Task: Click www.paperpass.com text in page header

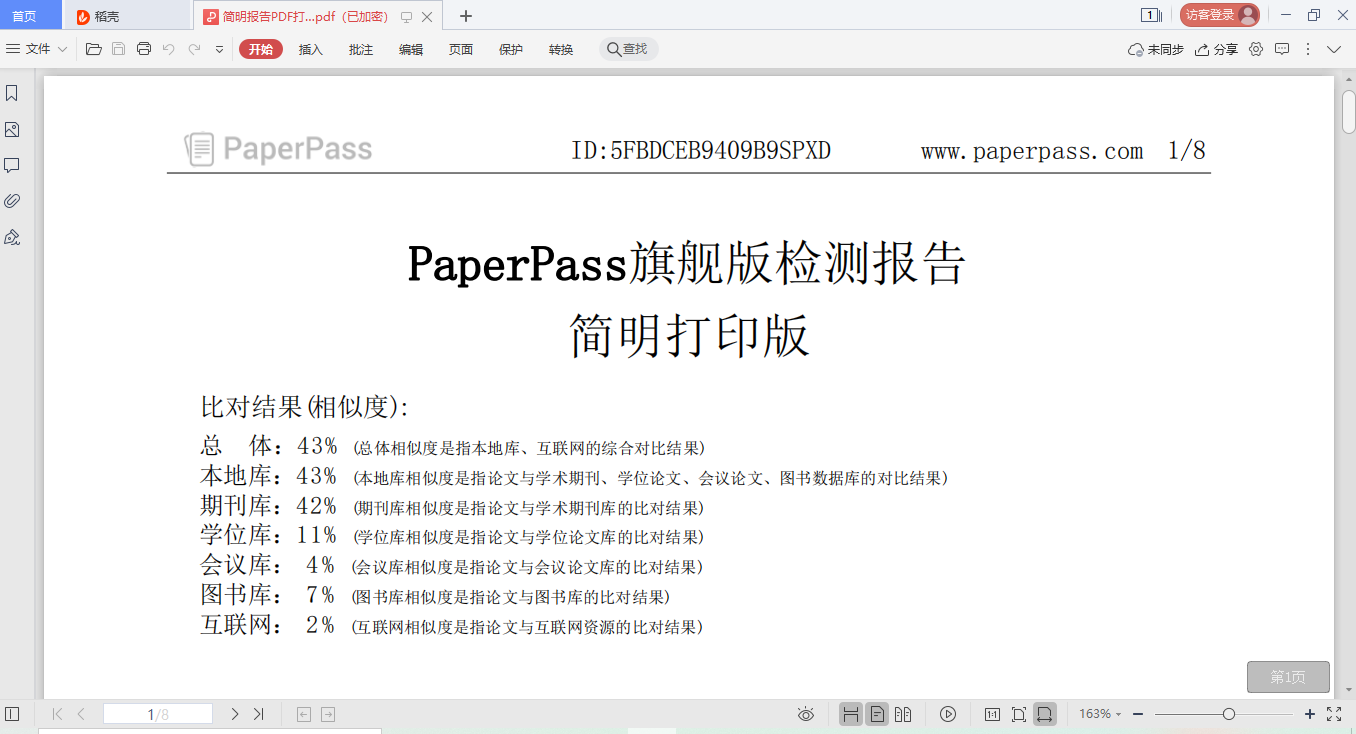Action: coord(1032,151)
